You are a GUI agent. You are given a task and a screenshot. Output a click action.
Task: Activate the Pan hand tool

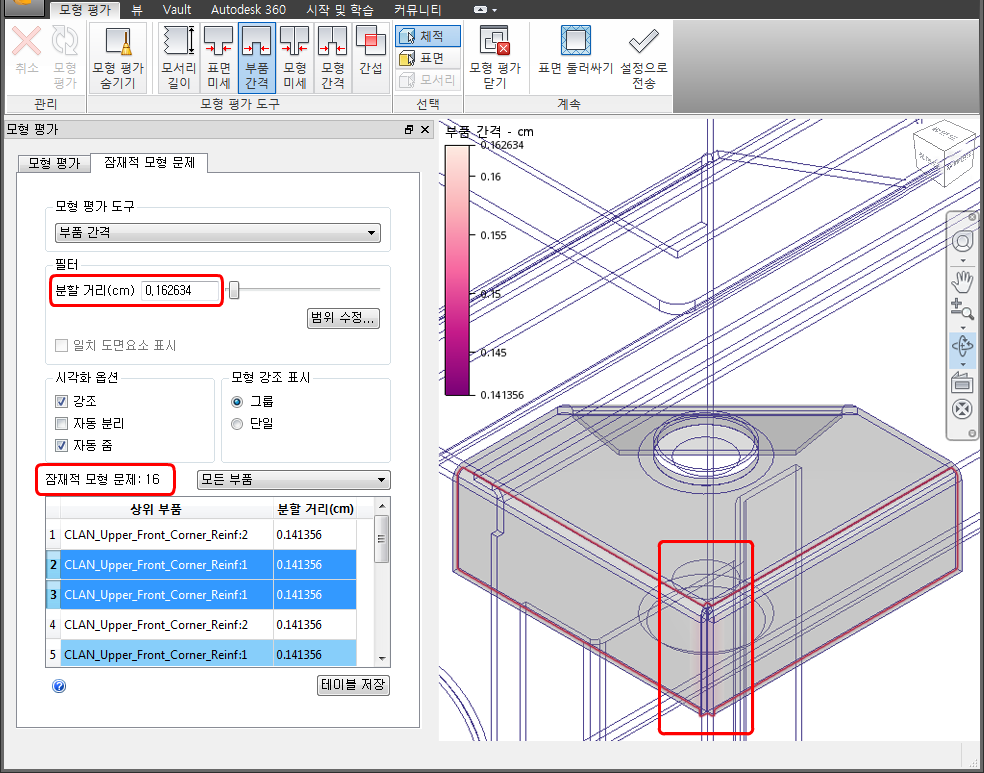[962, 281]
